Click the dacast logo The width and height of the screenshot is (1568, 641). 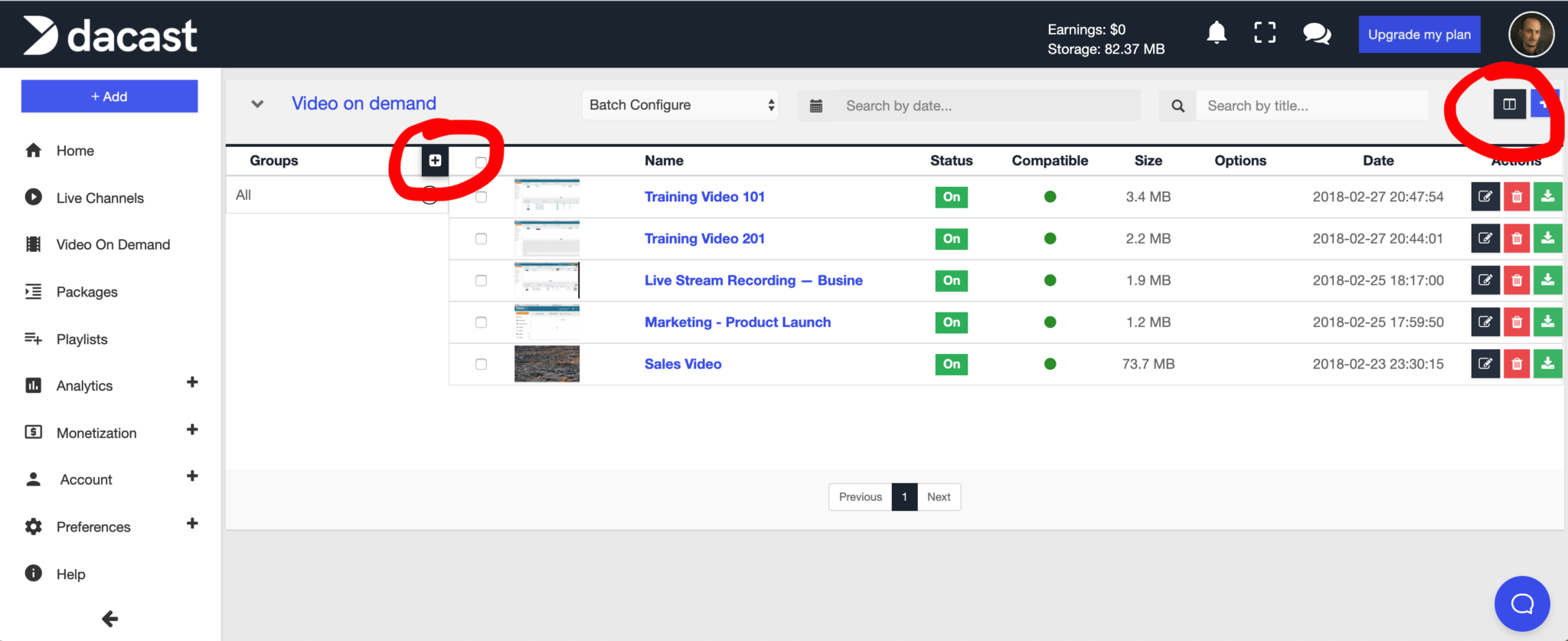click(x=110, y=35)
